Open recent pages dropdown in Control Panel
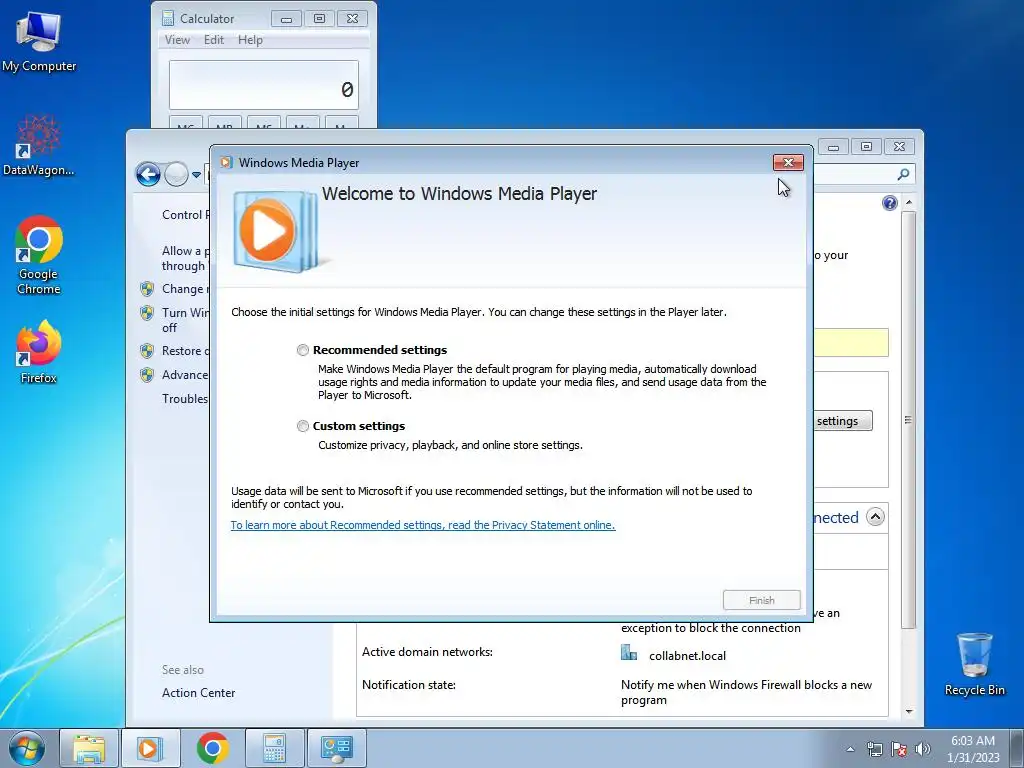The width and height of the screenshot is (1024, 768). point(196,175)
